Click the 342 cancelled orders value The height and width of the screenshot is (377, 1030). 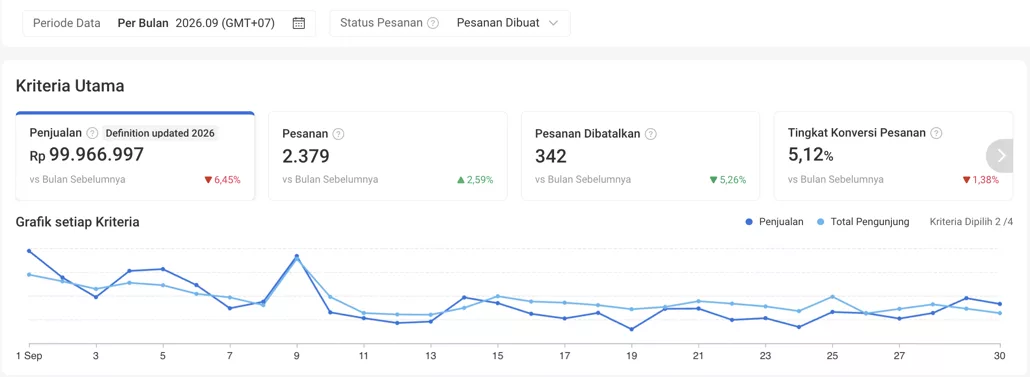(x=551, y=156)
